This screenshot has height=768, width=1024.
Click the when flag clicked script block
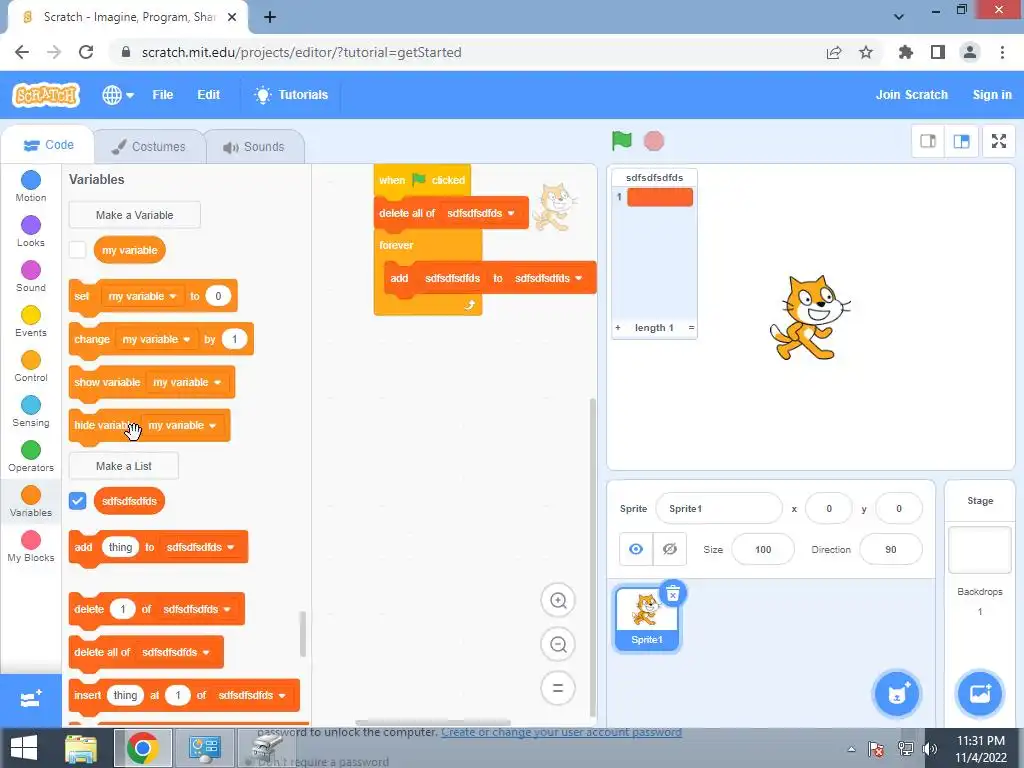pyautogui.click(x=422, y=180)
